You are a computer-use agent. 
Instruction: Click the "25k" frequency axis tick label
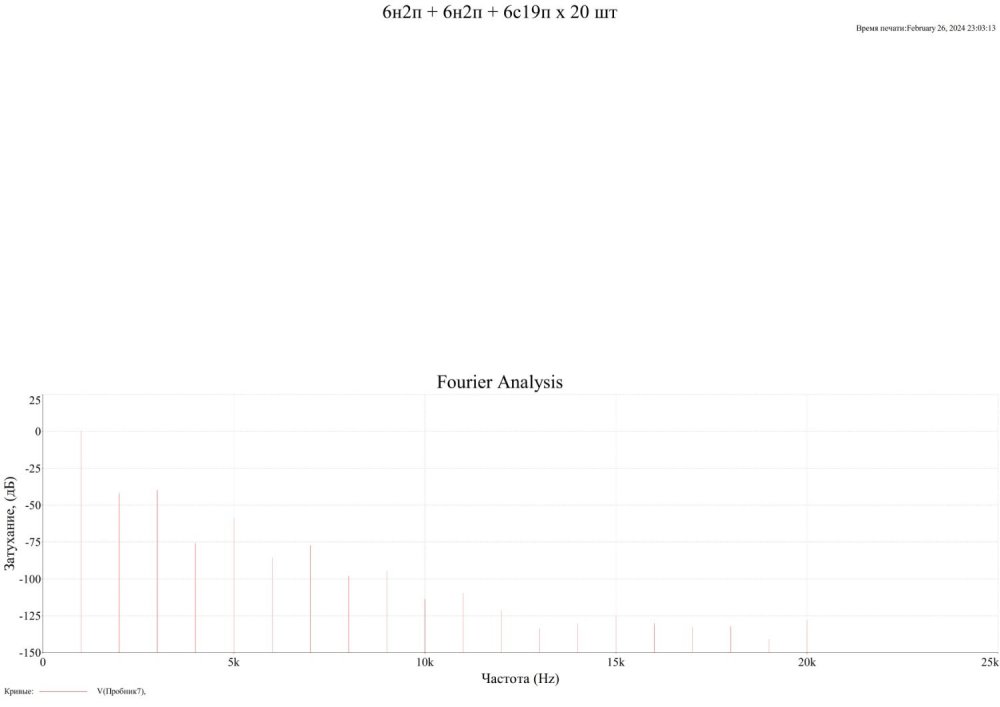point(989,662)
